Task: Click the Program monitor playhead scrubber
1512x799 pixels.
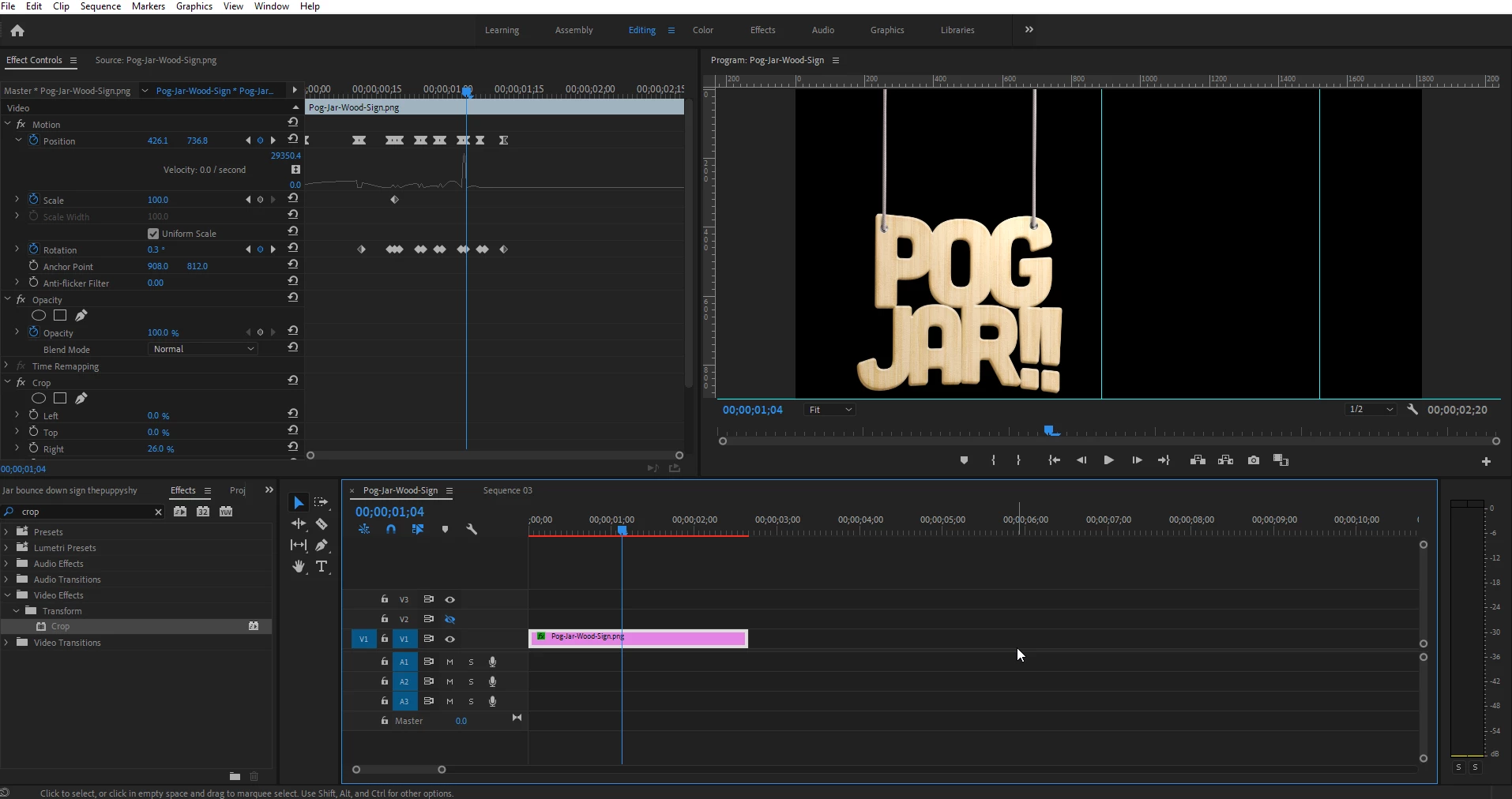Action: coord(1051,431)
